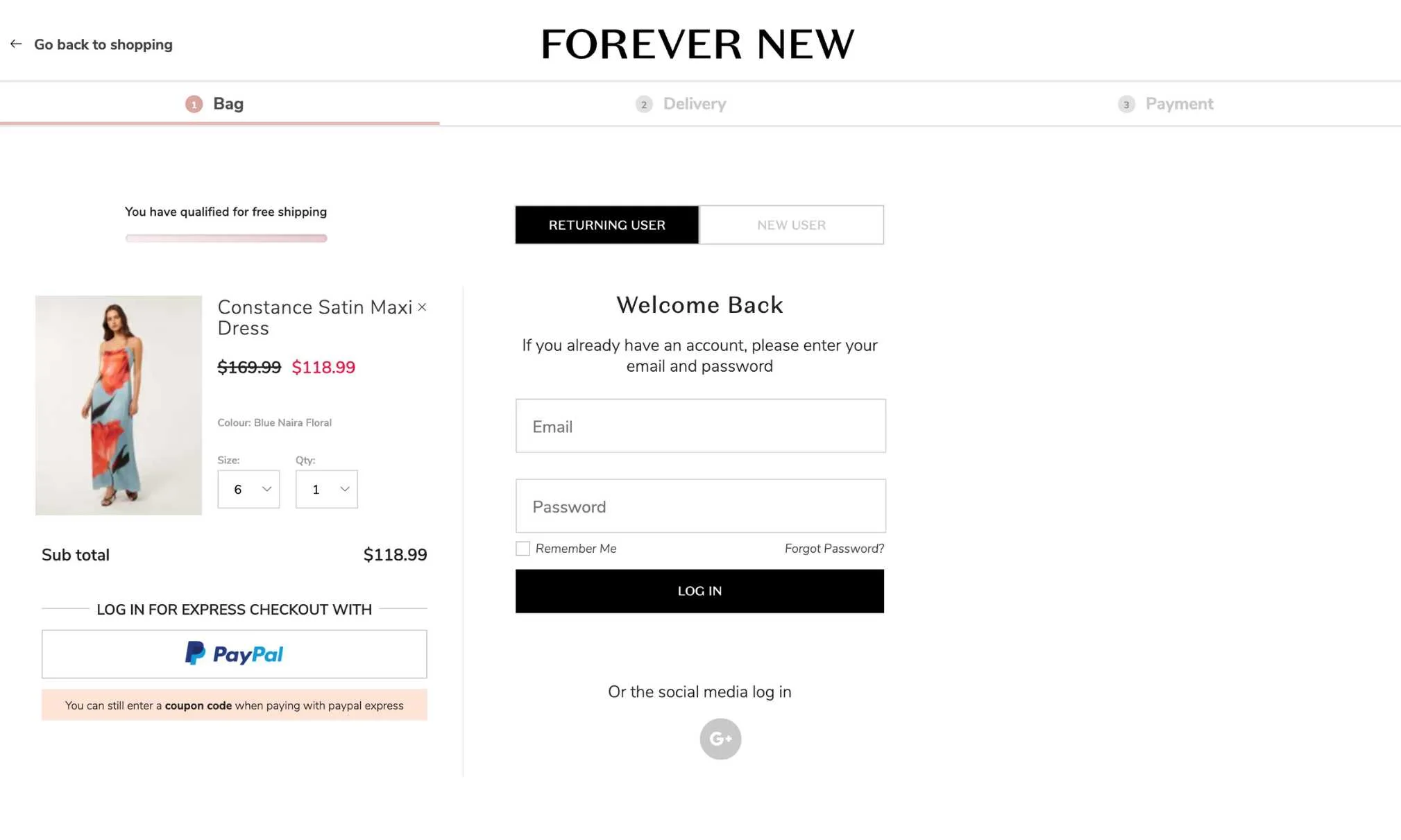Screen dimensions: 1401x840
Task: Select the RETURNING USER option
Action: 606,225
